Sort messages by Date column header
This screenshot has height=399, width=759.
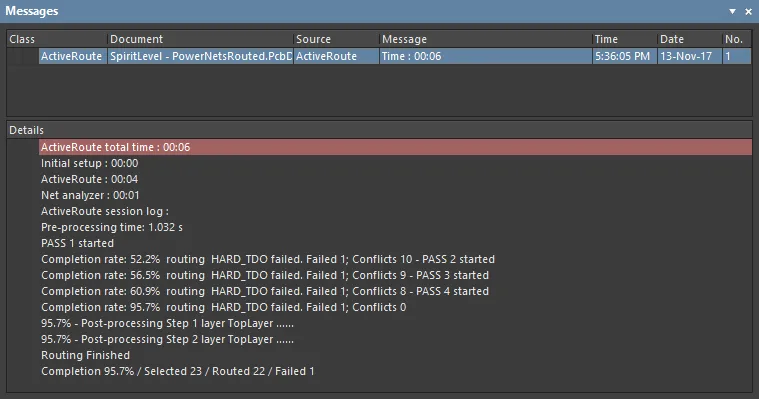pyautogui.click(x=690, y=39)
